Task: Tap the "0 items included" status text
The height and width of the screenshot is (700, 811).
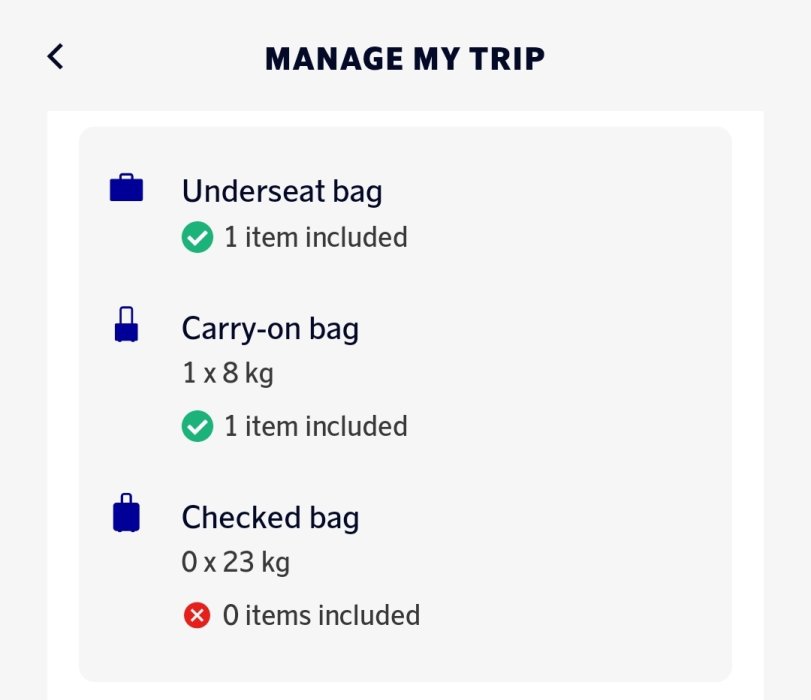Action: tap(321, 615)
